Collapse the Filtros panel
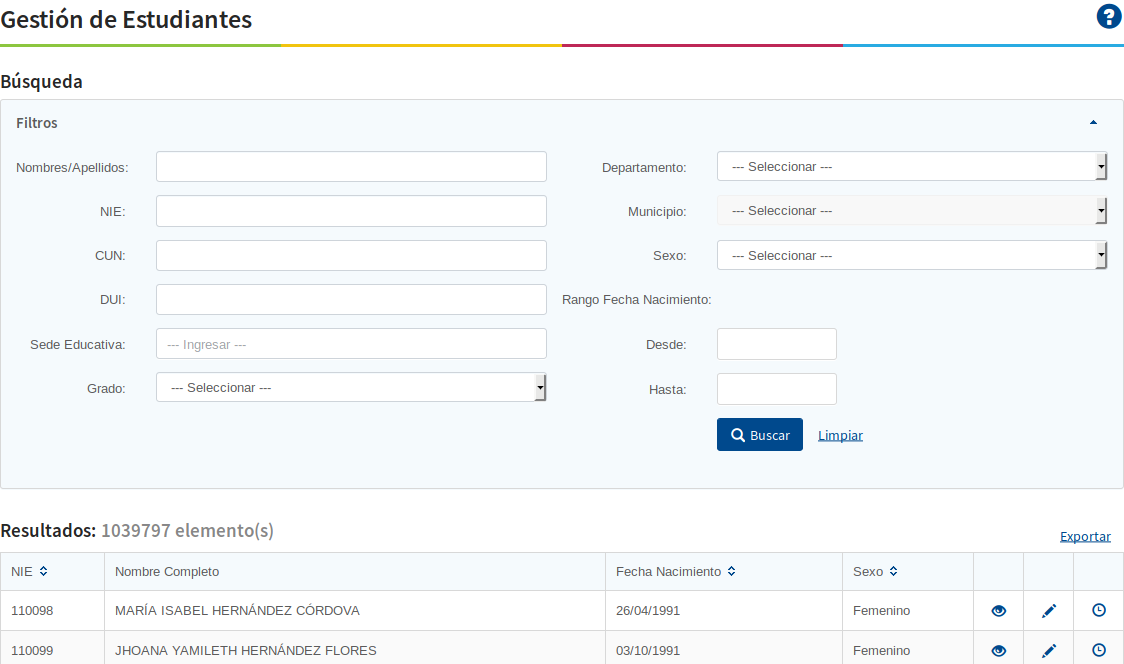1124x664 pixels. pyautogui.click(x=1093, y=123)
